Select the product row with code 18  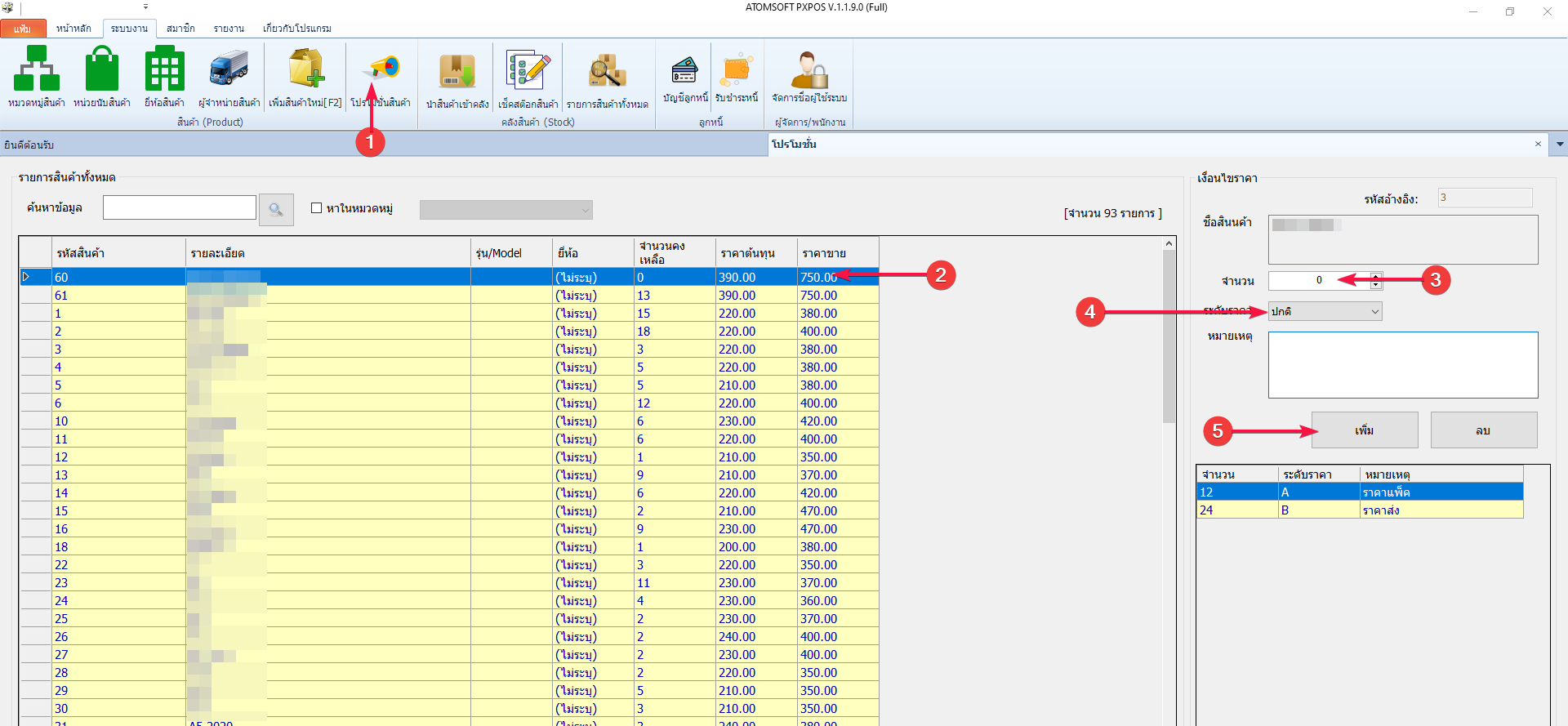tap(449, 546)
